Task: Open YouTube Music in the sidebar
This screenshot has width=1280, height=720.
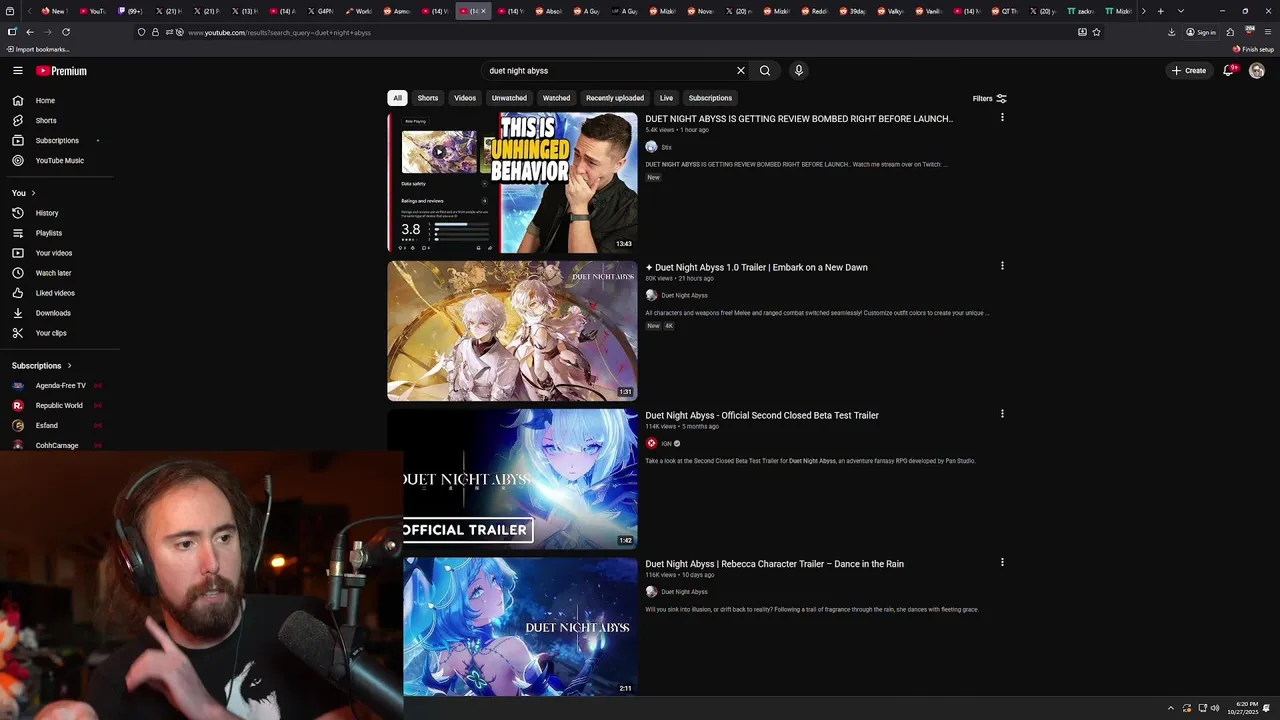Action: pos(60,161)
